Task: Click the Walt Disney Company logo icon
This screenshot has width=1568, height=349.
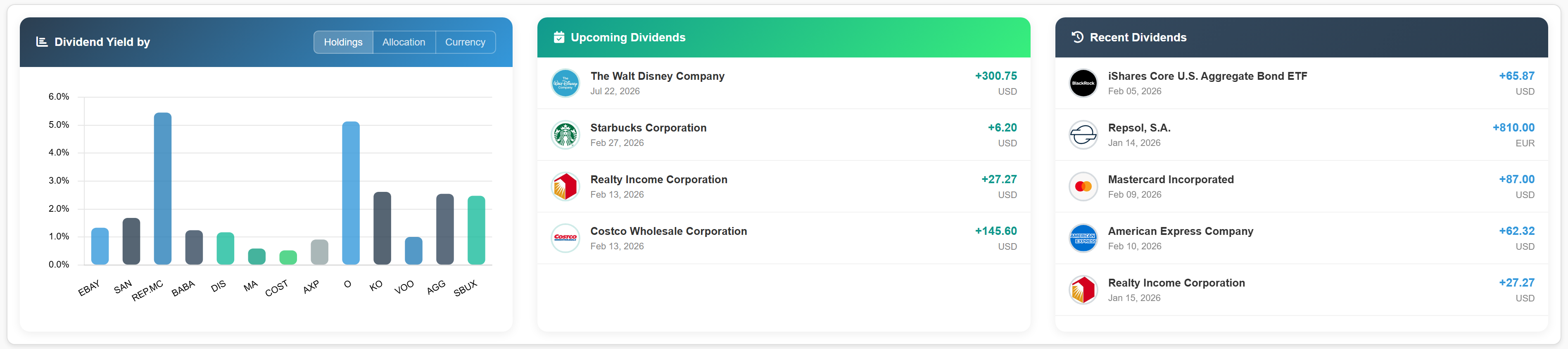Action: [x=565, y=84]
